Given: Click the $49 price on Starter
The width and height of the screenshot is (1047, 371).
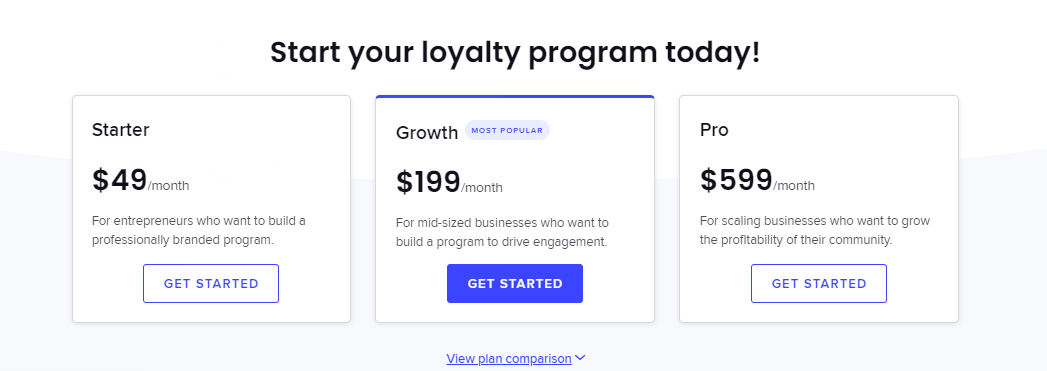Looking at the screenshot, I should [120, 180].
